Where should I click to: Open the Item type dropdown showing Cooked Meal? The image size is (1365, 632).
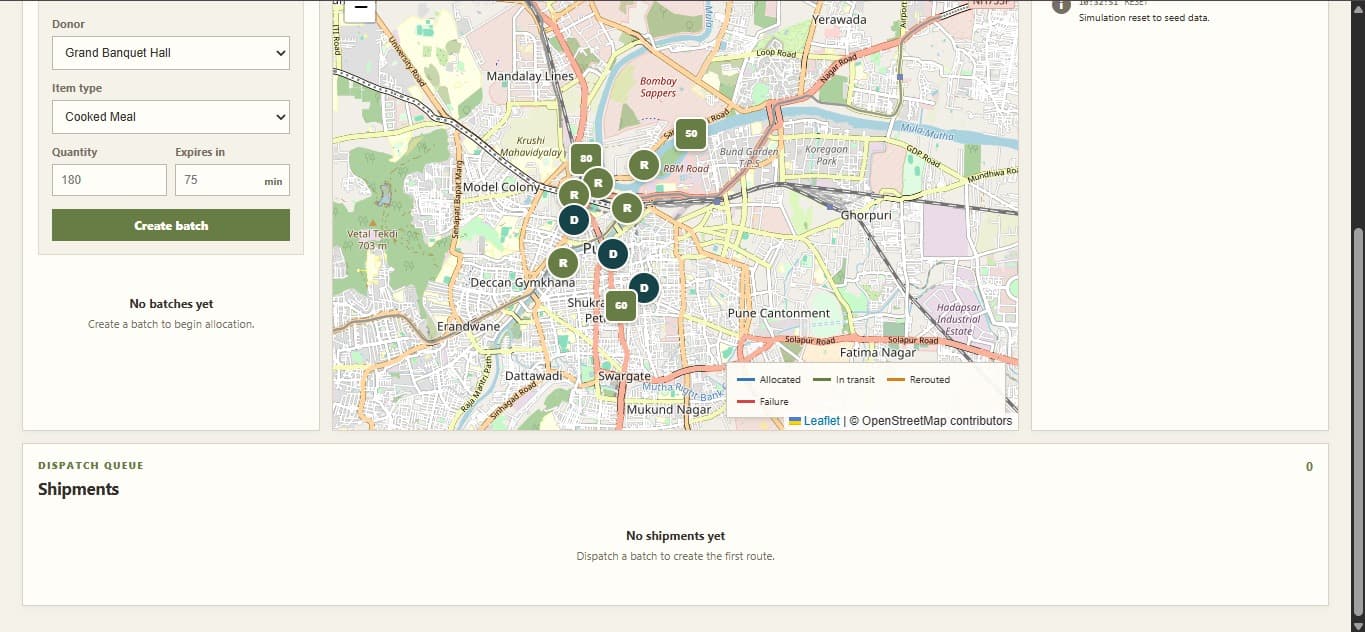tap(171, 117)
